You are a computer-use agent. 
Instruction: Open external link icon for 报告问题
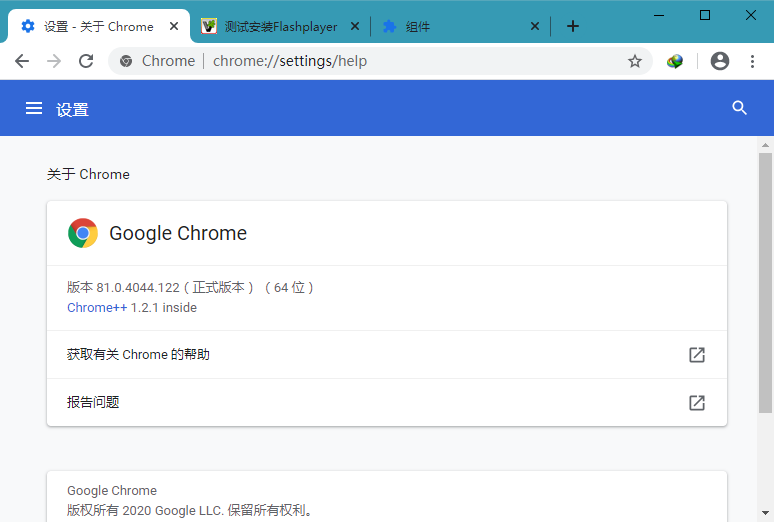(697, 402)
